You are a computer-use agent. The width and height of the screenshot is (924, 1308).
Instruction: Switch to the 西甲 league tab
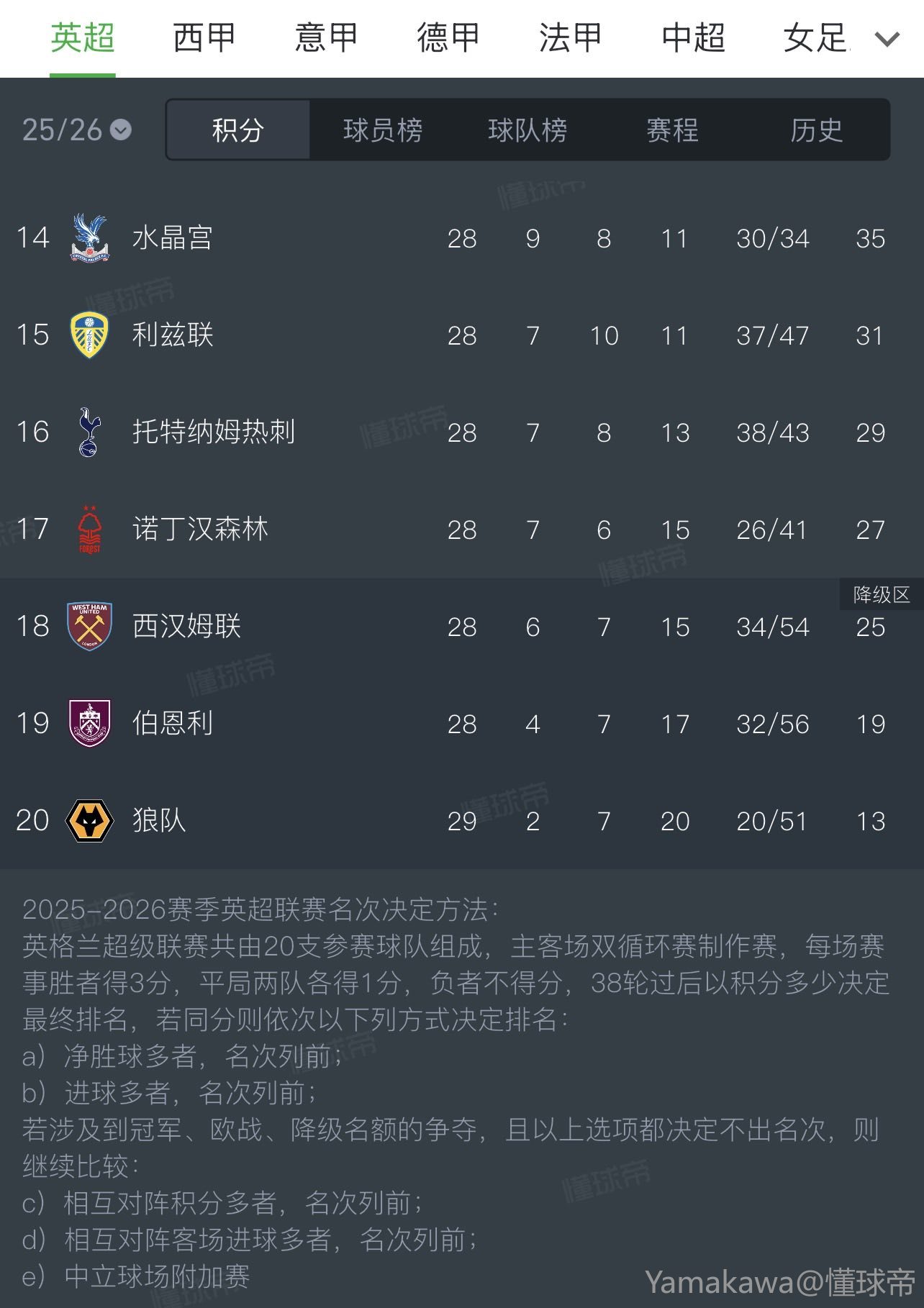pos(204,37)
